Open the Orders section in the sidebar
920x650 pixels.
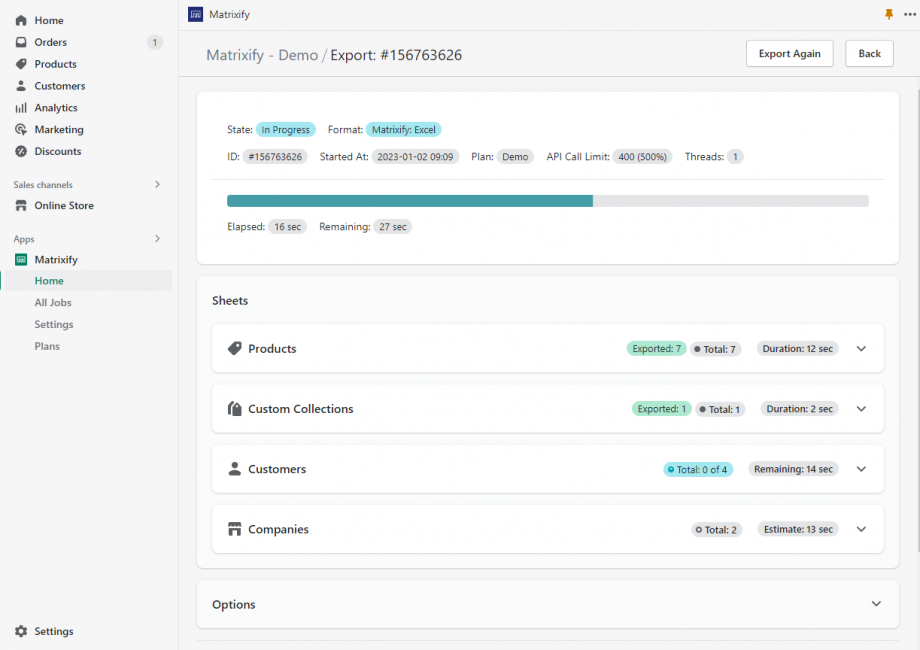44,42
